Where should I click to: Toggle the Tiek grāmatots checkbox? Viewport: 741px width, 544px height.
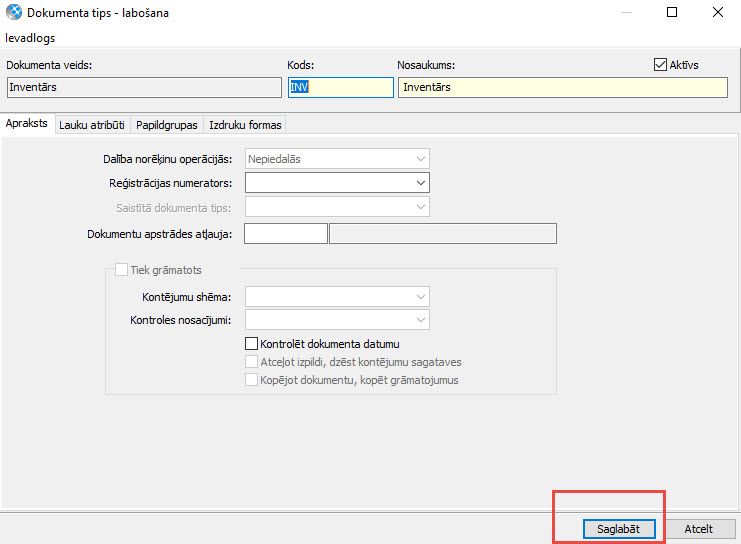pos(121,270)
